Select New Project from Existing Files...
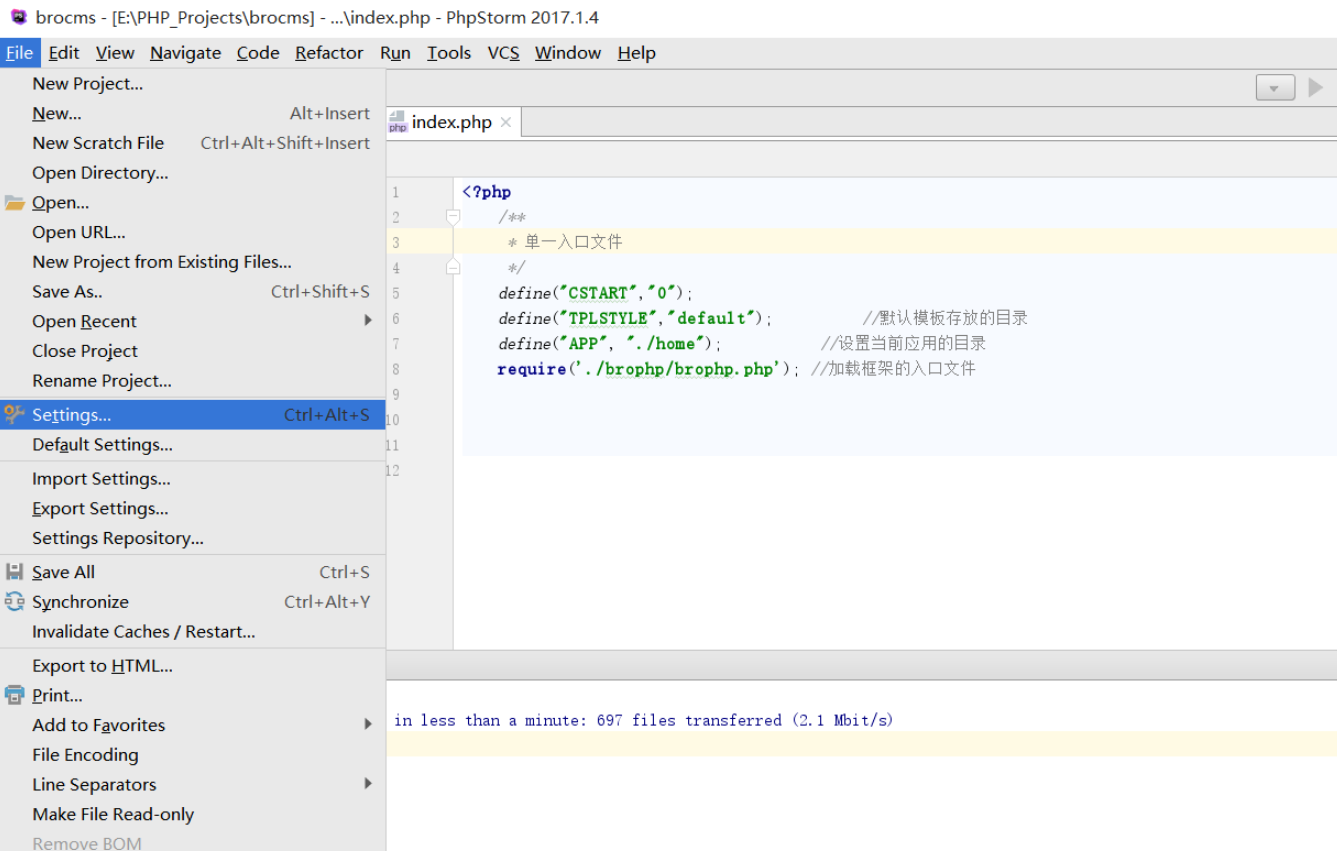This screenshot has width=1337, height=851. click(192, 262)
